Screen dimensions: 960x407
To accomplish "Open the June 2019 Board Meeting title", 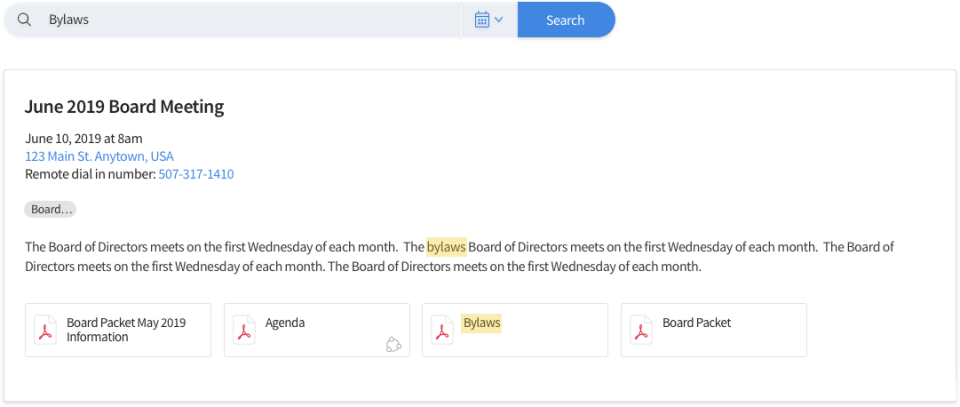I will [x=124, y=107].
